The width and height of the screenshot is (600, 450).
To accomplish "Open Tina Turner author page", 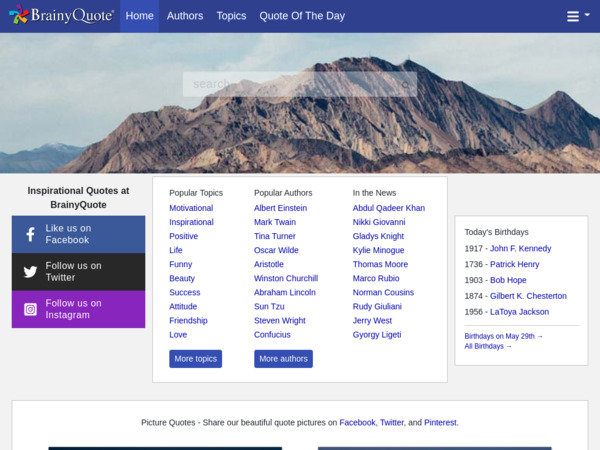I will click(275, 236).
